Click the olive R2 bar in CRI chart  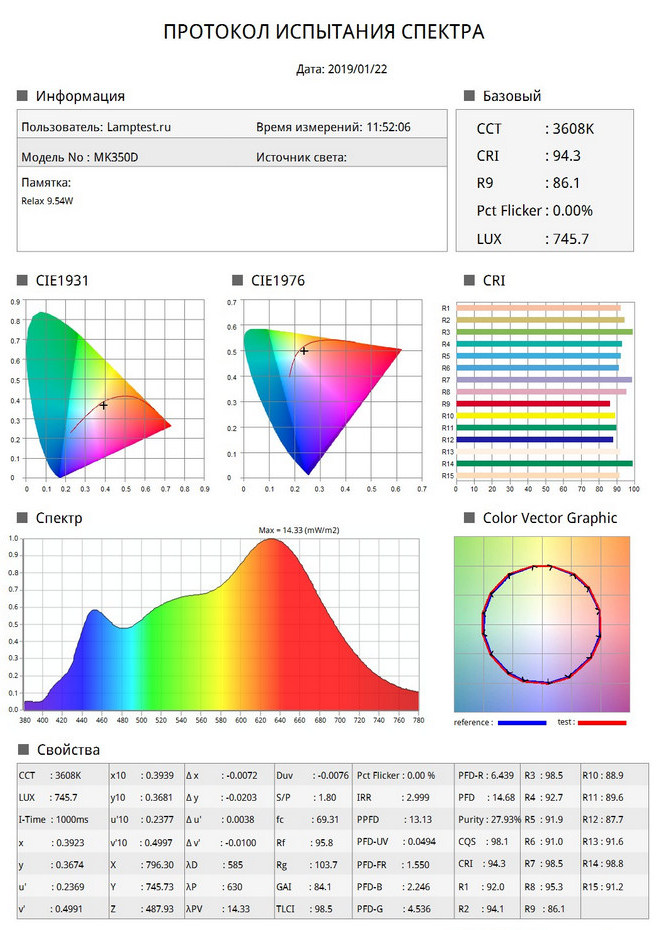point(540,320)
